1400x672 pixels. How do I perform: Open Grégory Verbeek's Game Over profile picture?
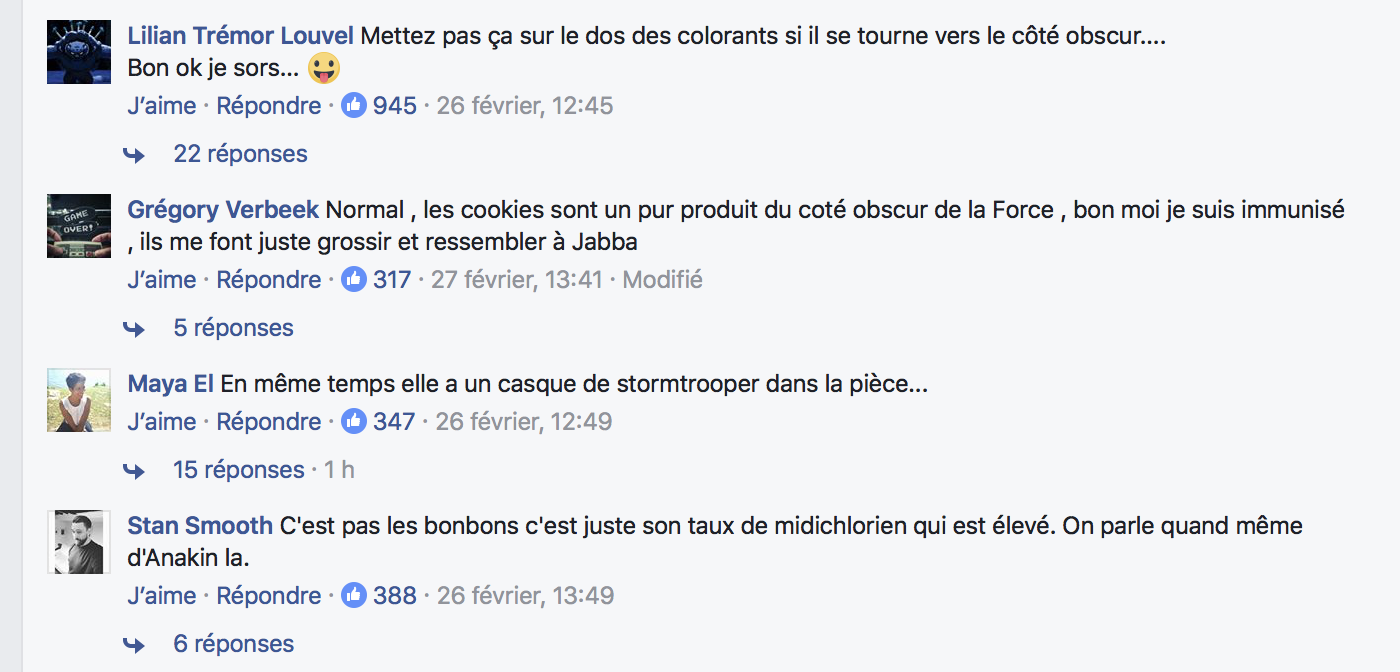pos(79,225)
